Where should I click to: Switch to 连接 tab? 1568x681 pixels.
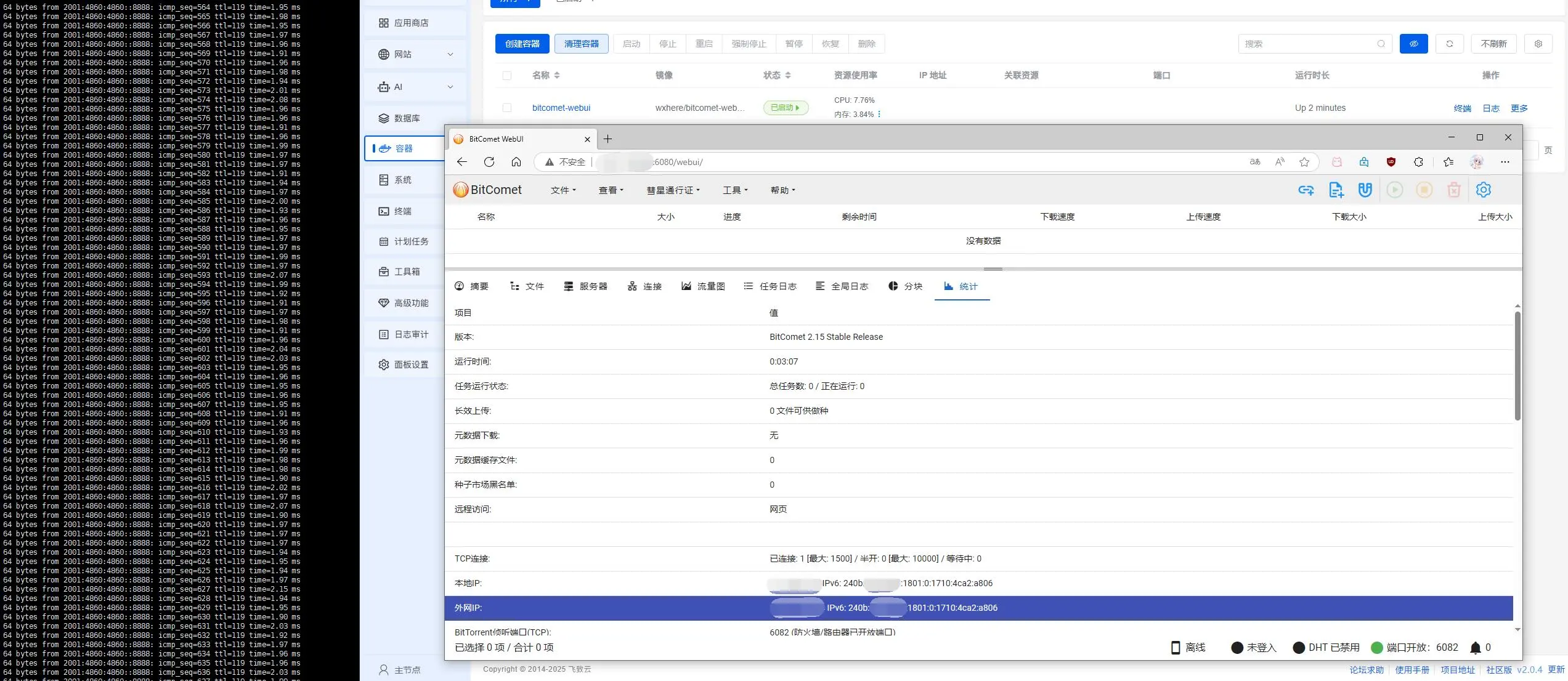(644, 286)
